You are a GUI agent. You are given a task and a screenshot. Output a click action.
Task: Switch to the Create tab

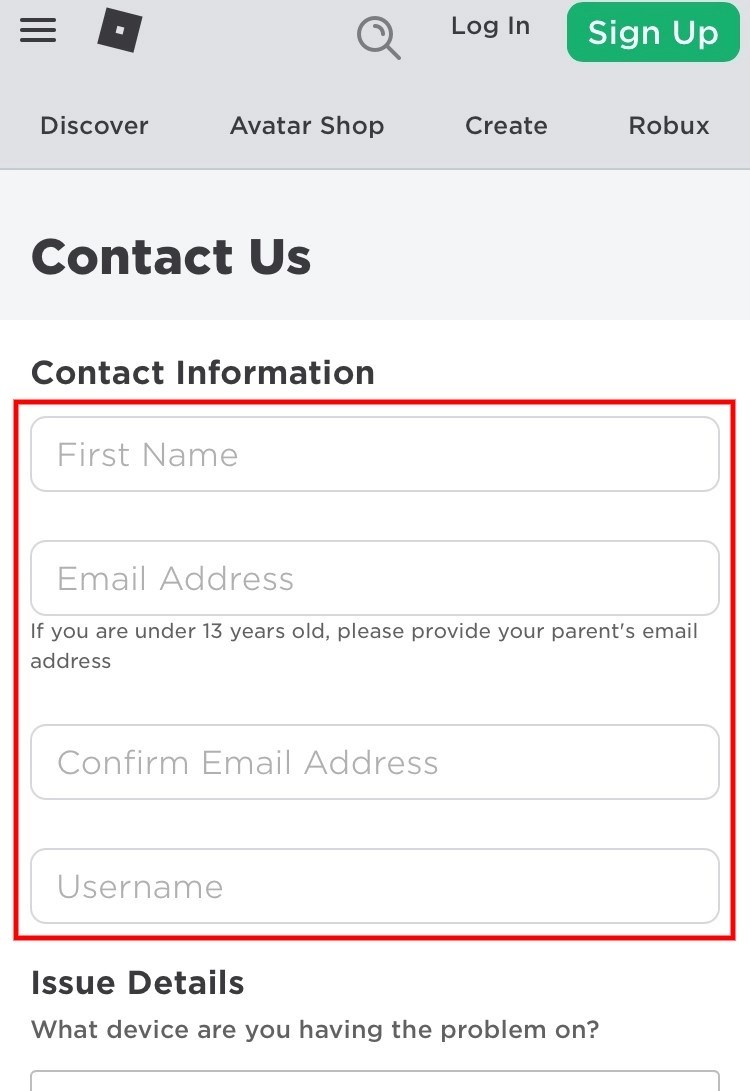(506, 126)
